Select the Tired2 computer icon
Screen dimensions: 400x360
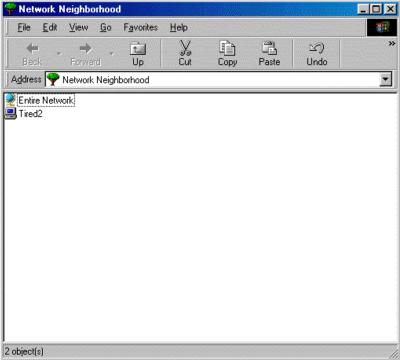[10, 114]
